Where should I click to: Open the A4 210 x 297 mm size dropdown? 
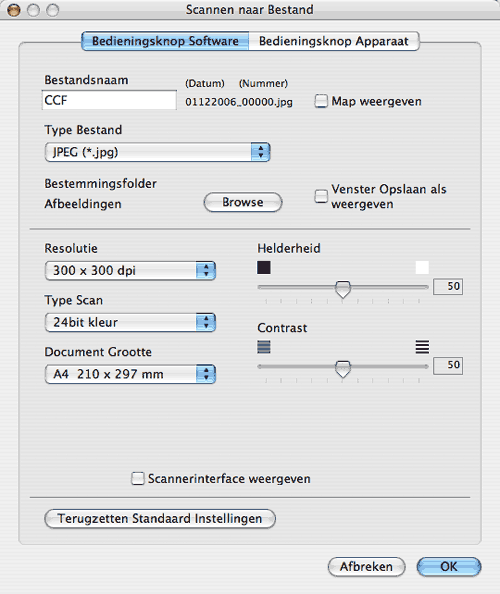point(130,374)
